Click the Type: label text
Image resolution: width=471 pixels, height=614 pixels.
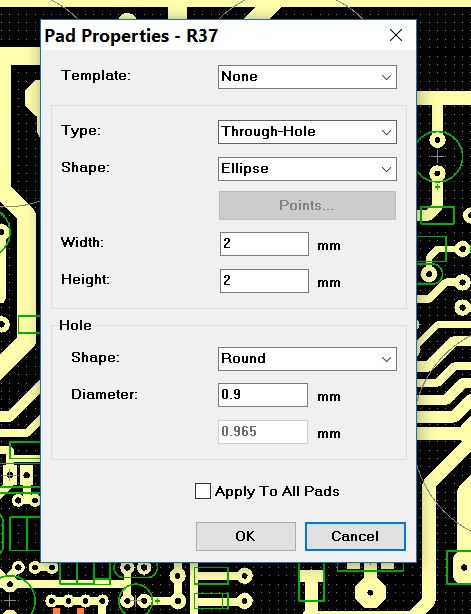pos(81,130)
